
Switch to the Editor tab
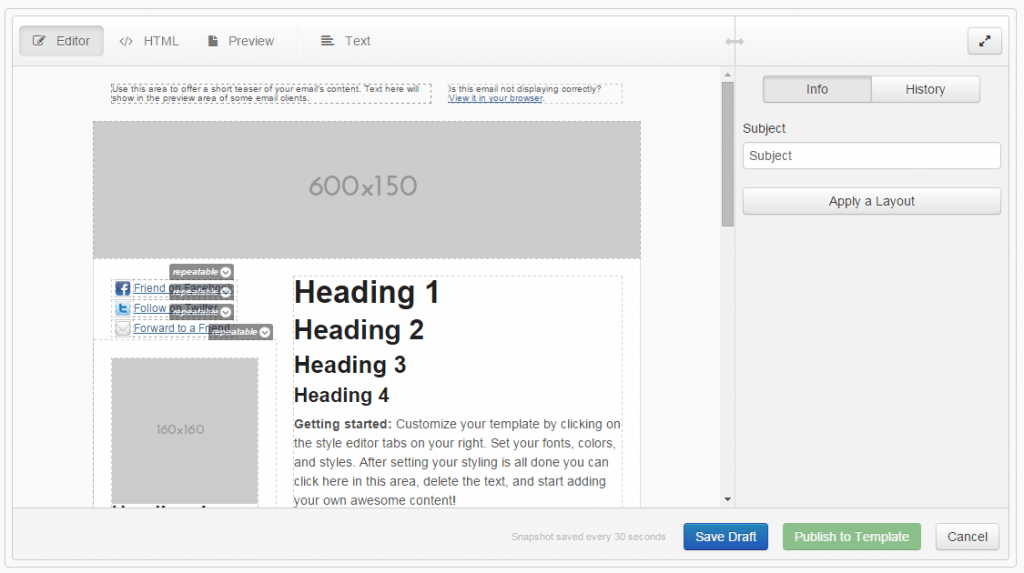click(61, 41)
